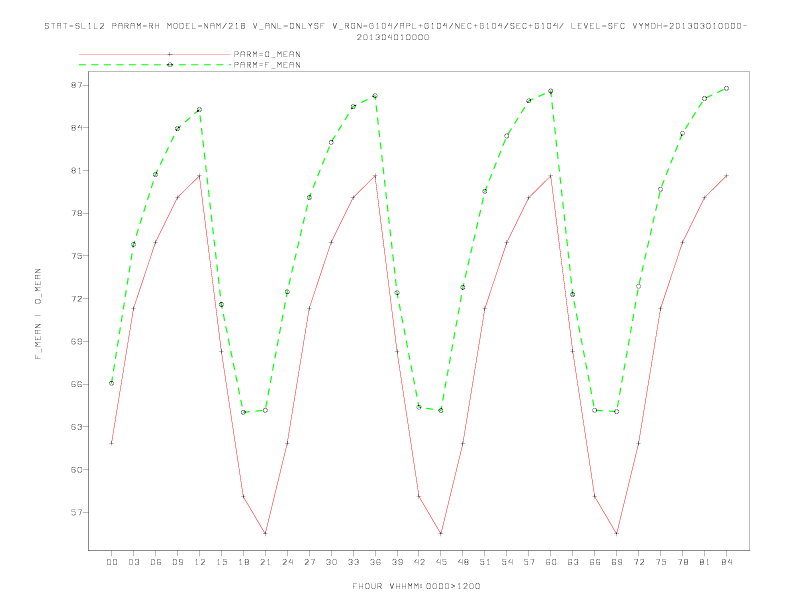This screenshot has height=612, width=792.
Task: Click the y-axis tick label 87
Action: (x=76, y=85)
